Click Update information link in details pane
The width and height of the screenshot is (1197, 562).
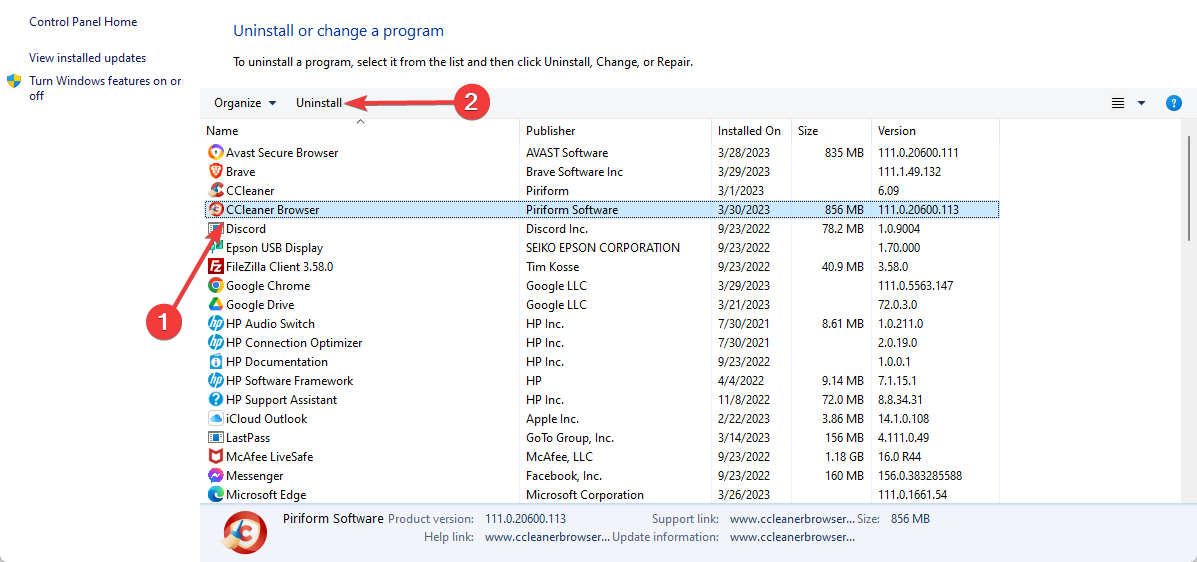(792, 537)
